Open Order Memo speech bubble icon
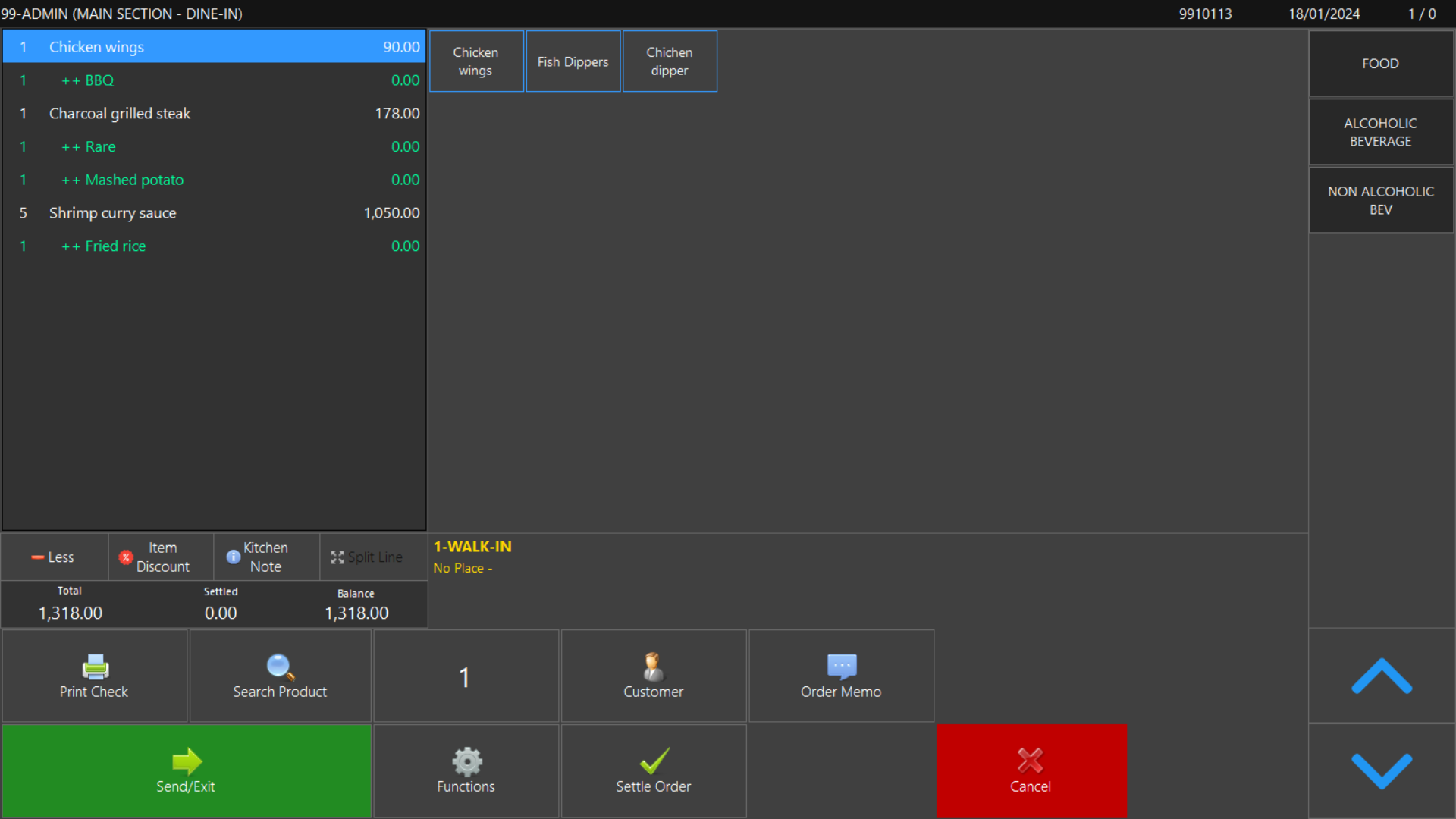The height and width of the screenshot is (819, 1456). pyautogui.click(x=841, y=667)
